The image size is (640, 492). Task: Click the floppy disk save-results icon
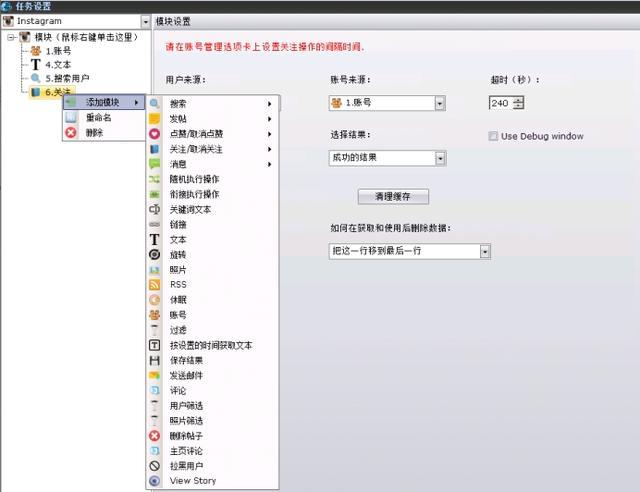[x=154, y=360]
